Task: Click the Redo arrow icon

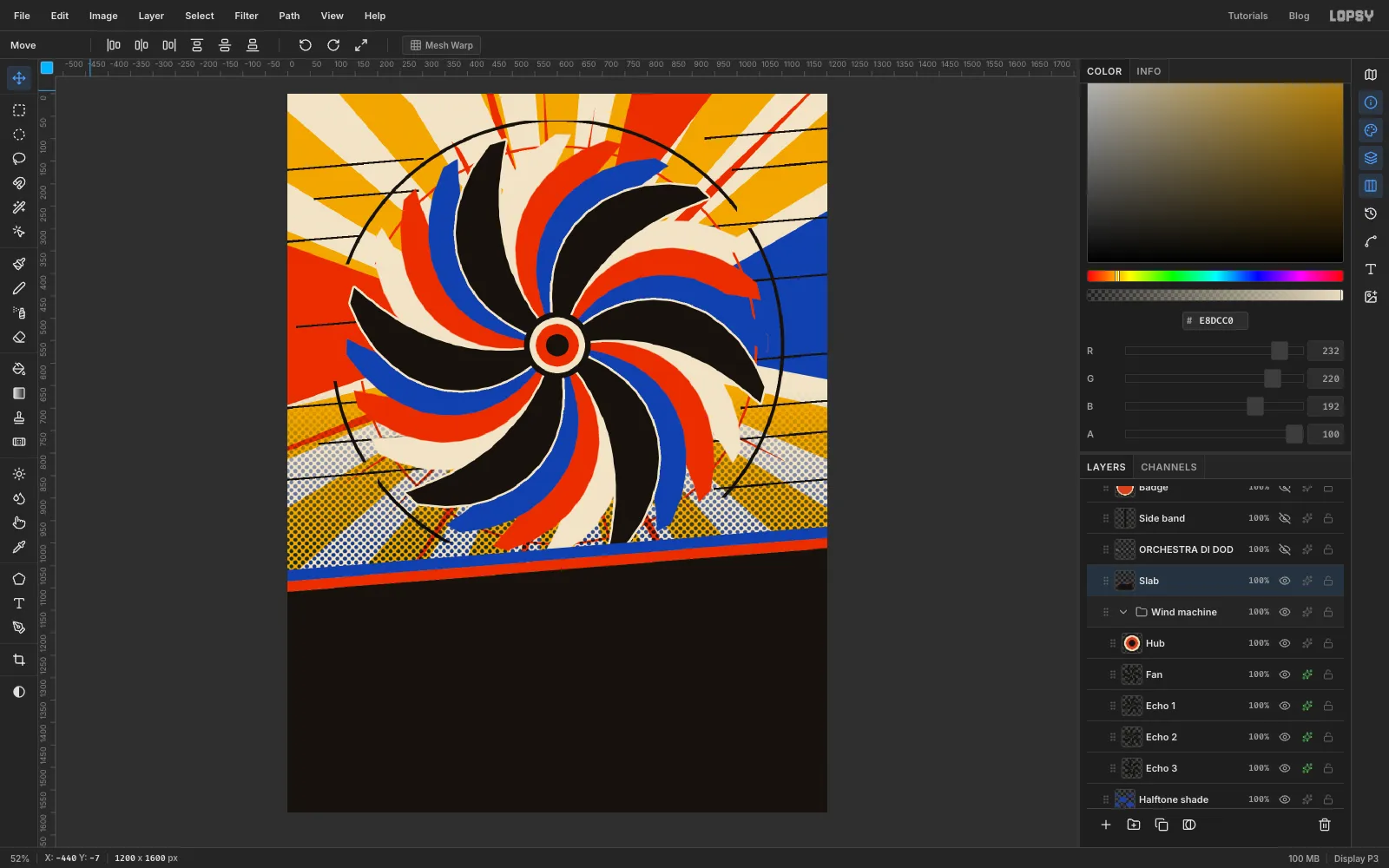Action: (333, 45)
